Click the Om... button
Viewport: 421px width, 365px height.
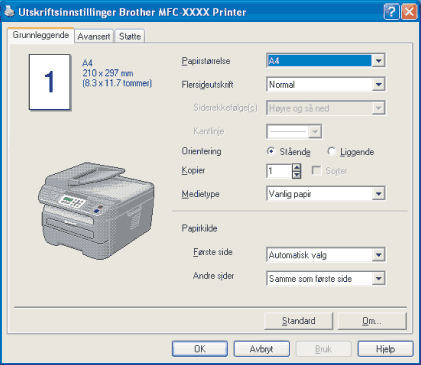[x=372, y=321]
